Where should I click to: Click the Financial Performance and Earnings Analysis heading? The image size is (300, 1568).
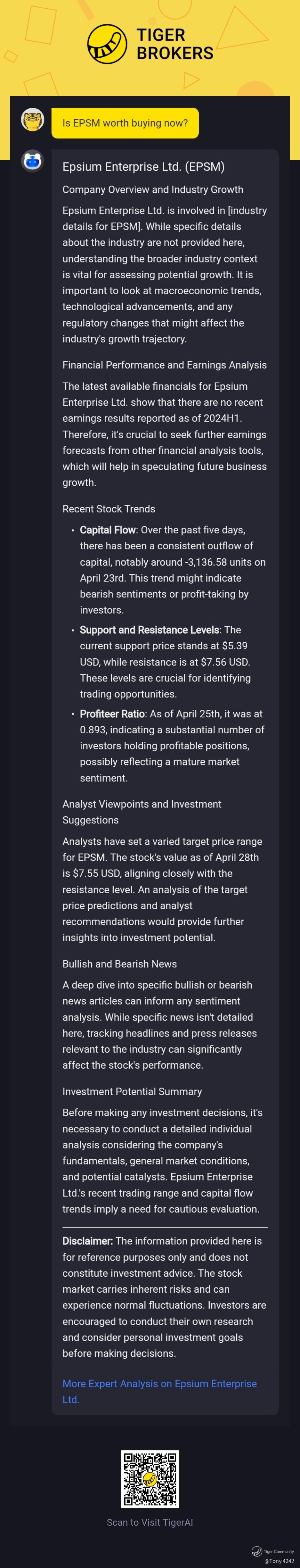[x=164, y=365]
